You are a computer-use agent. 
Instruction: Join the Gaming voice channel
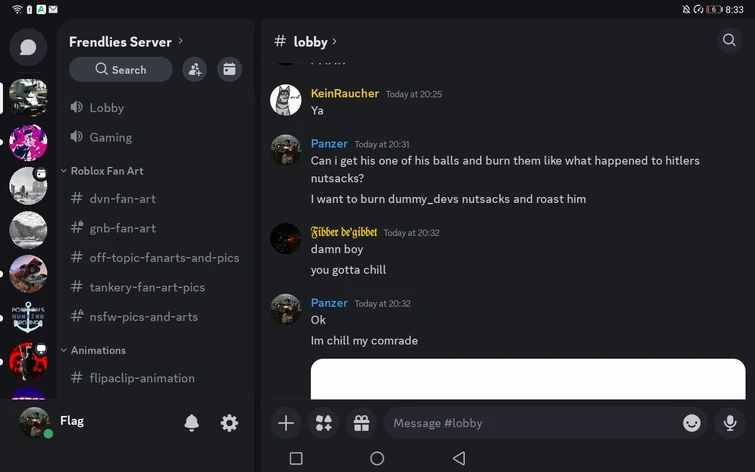(x=110, y=137)
